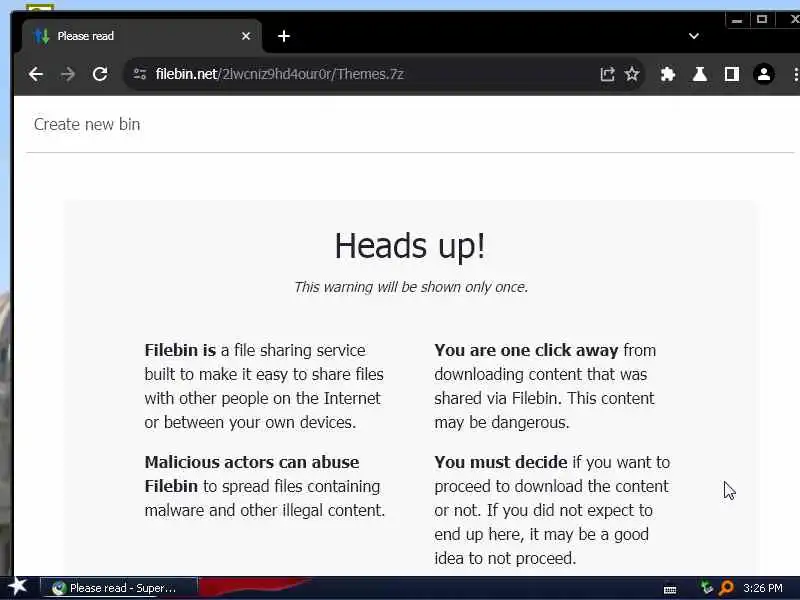Open the profile avatar menu

coord(764,74)
